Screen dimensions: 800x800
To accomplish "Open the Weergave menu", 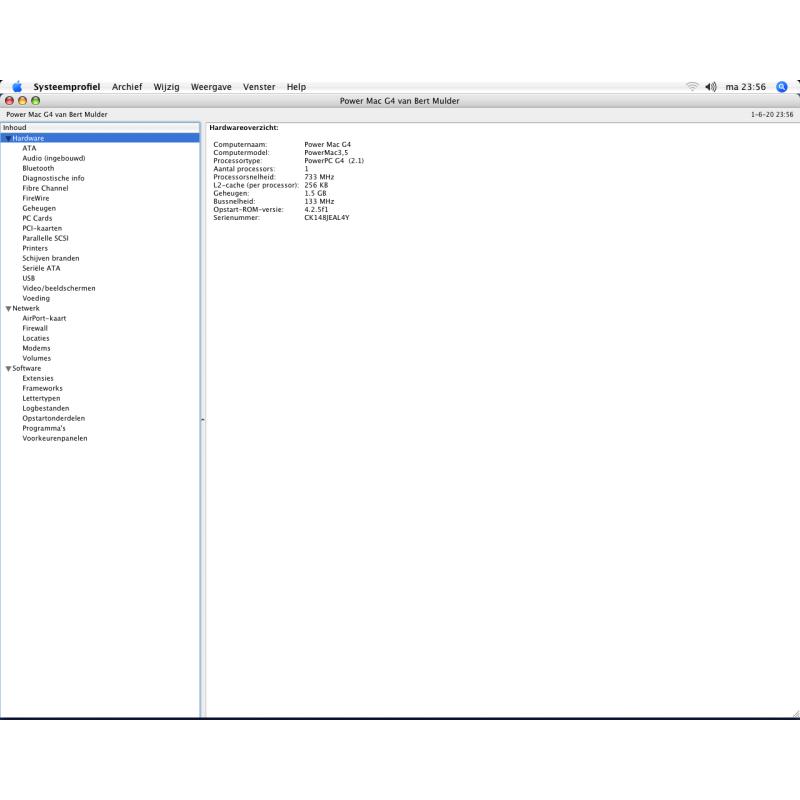I will 211,87.
